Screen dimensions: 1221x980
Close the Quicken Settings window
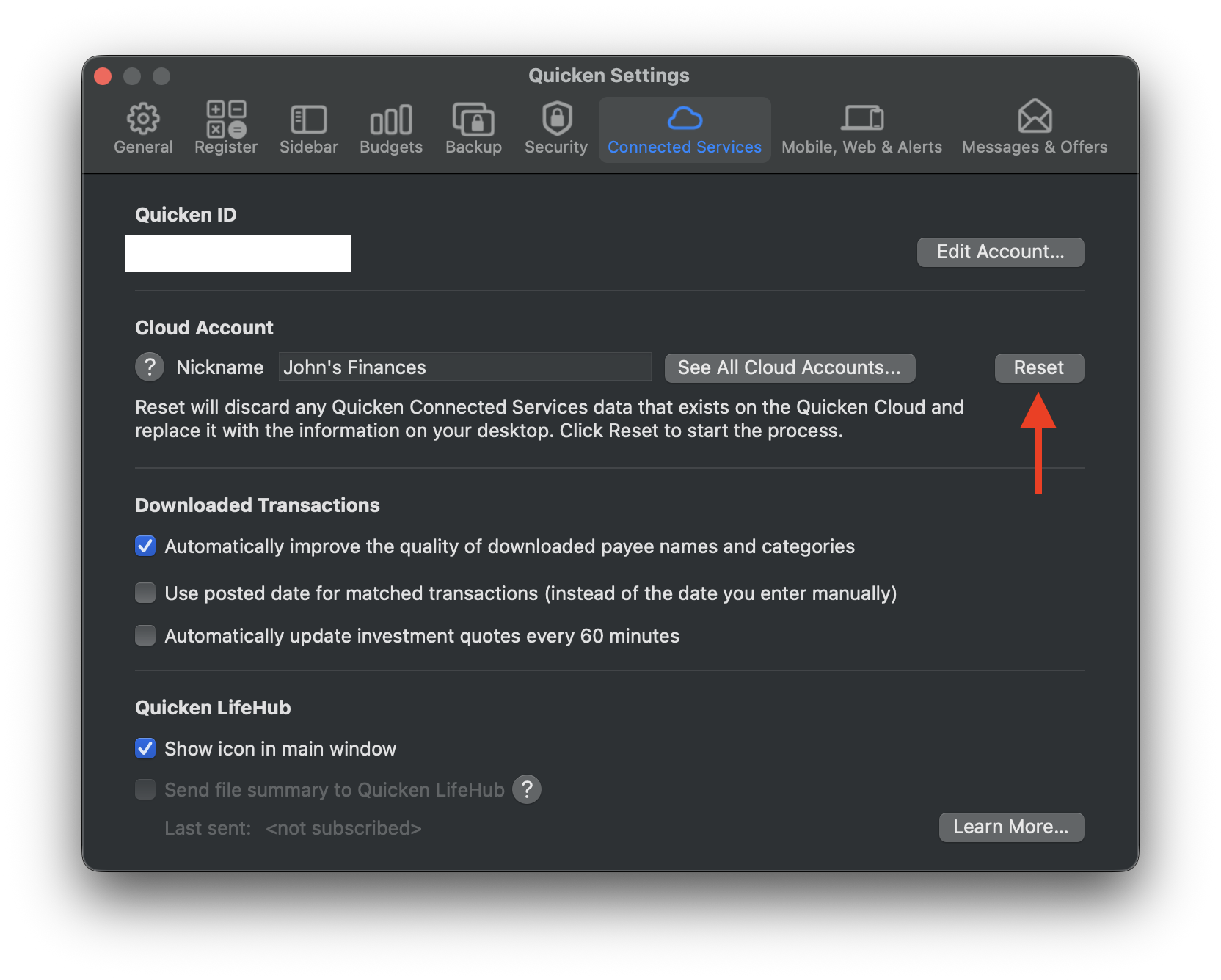(103, 76)
